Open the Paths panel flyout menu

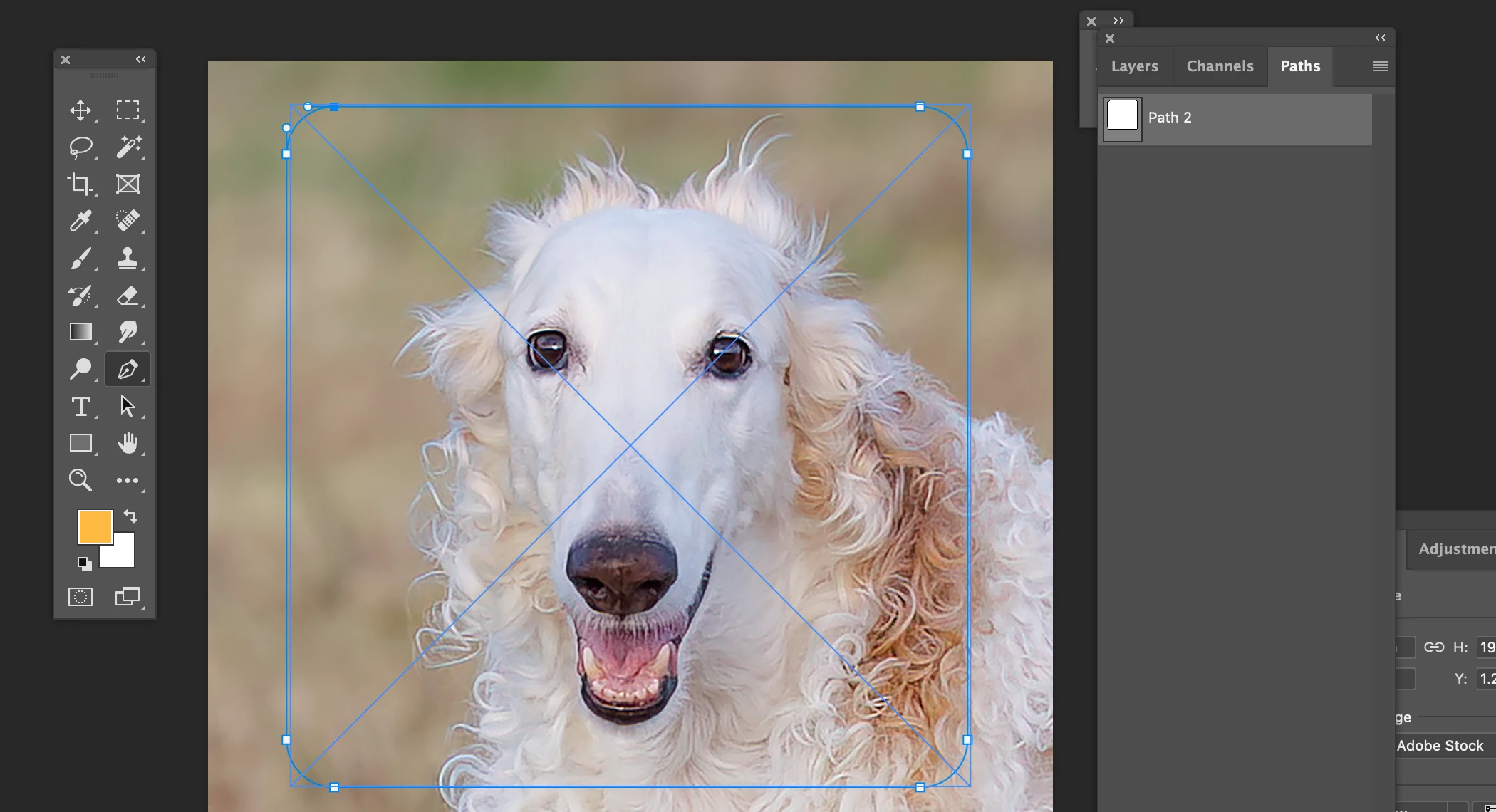point(1380,66)
